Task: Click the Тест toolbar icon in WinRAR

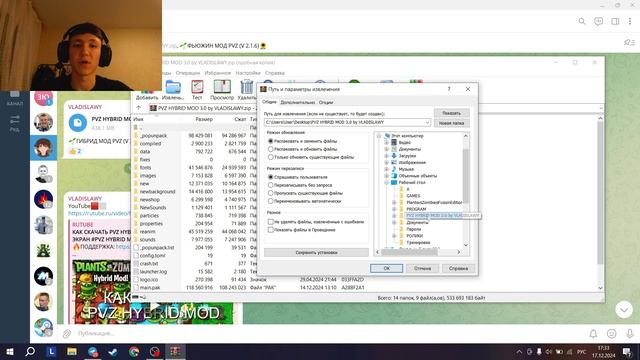Action: click(x=197, y=87)
